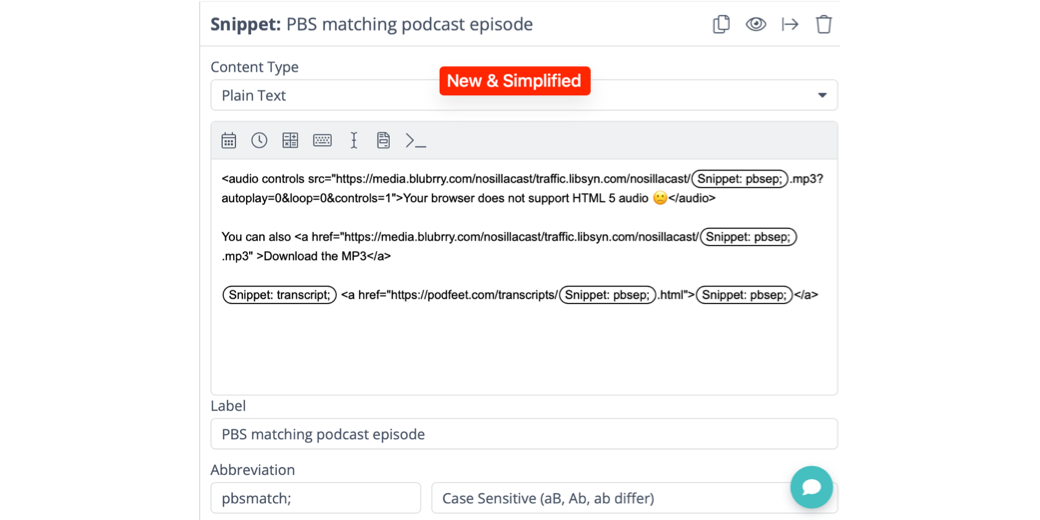Delete snippet using the trash icon

pos(824,24)
